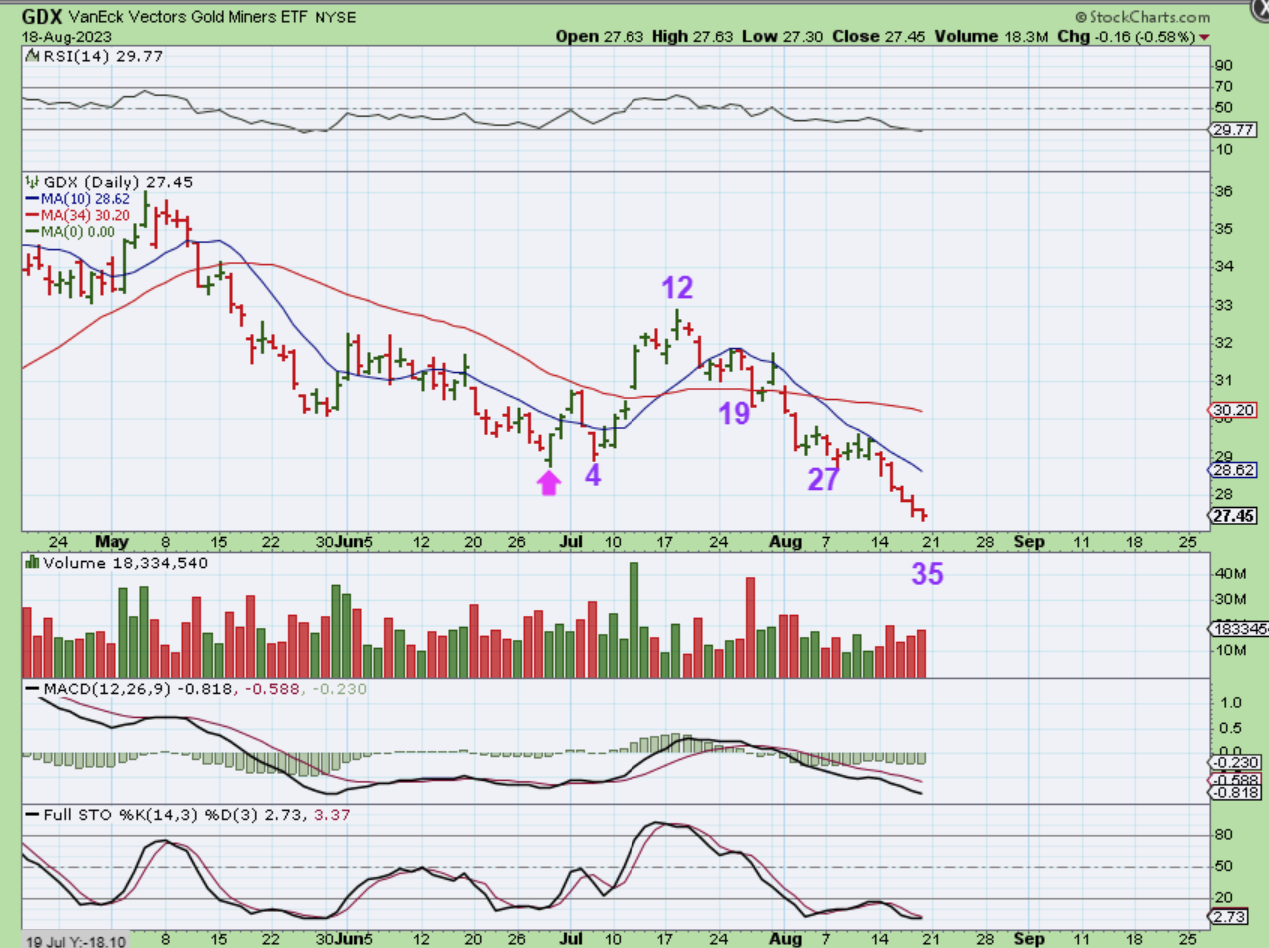Click the blue line marker for MA(10)
1269x948 pixels.
pos(32,199)
